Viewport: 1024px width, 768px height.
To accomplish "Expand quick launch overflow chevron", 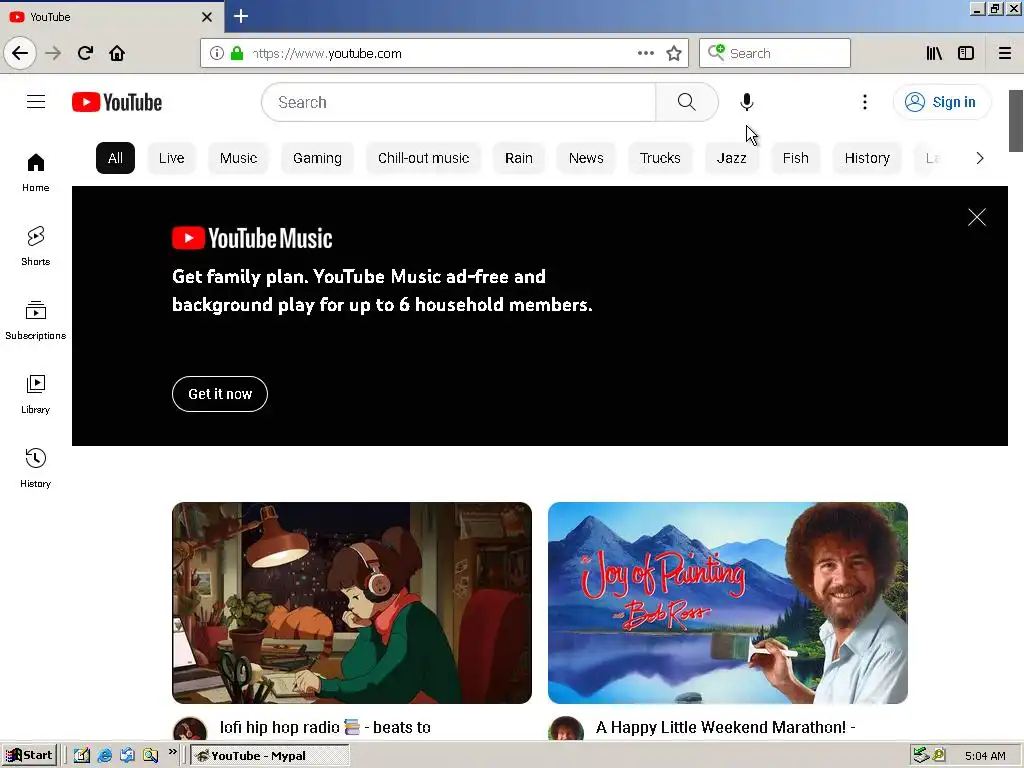I will (172, 752).
